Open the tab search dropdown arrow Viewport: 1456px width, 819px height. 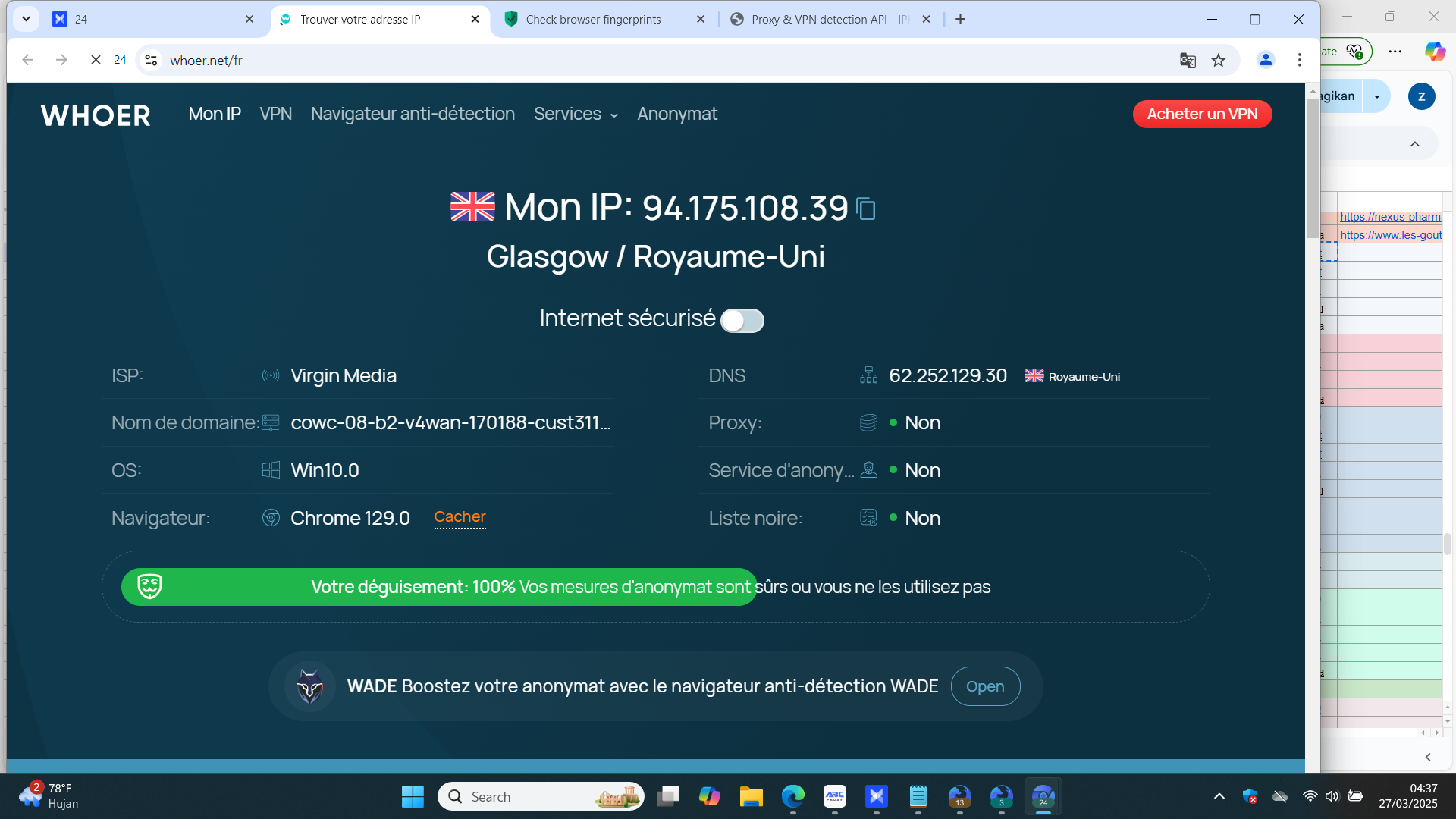26,19
